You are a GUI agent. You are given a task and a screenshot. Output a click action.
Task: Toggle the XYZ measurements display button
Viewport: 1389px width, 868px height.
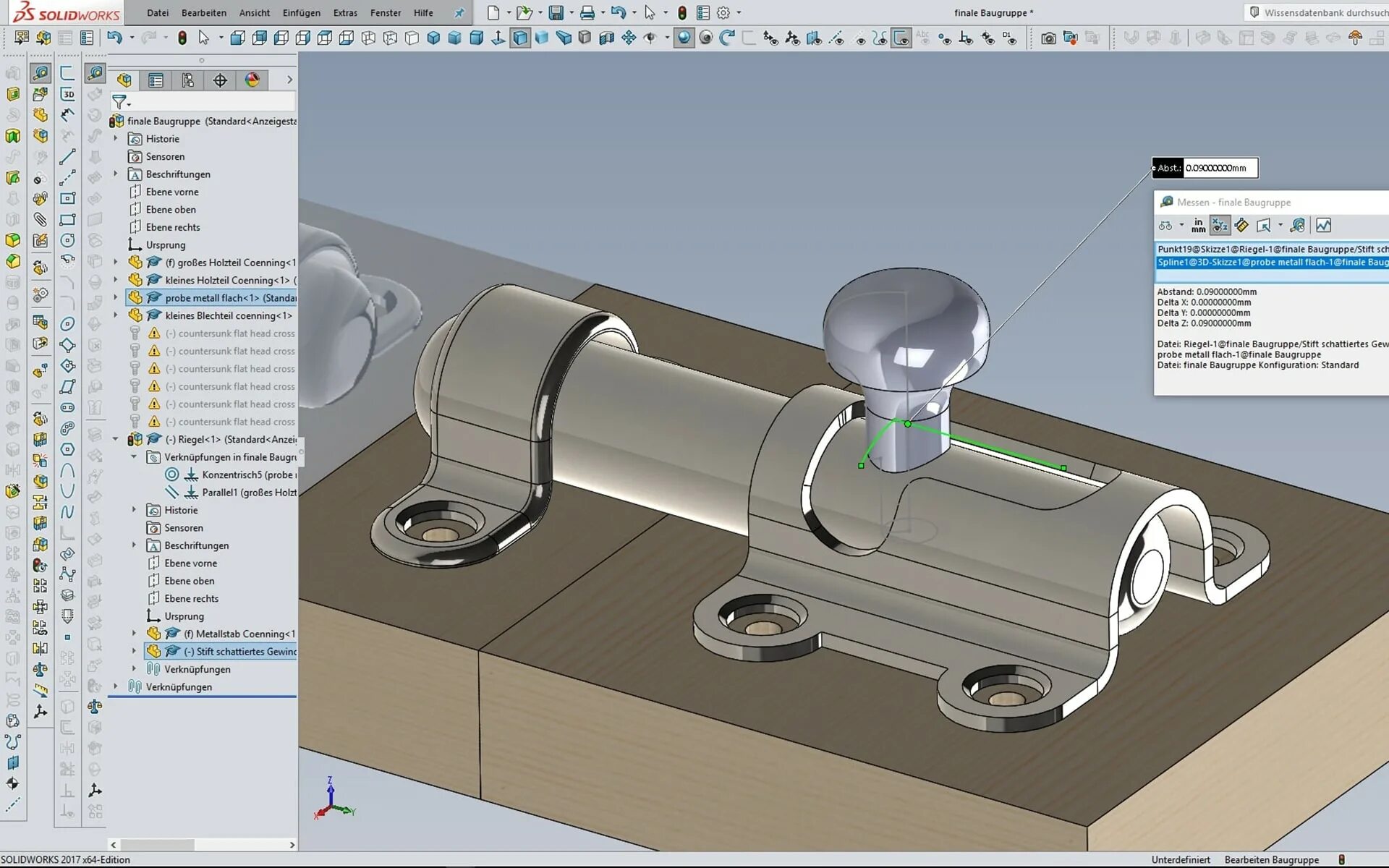click(1220, 226)
